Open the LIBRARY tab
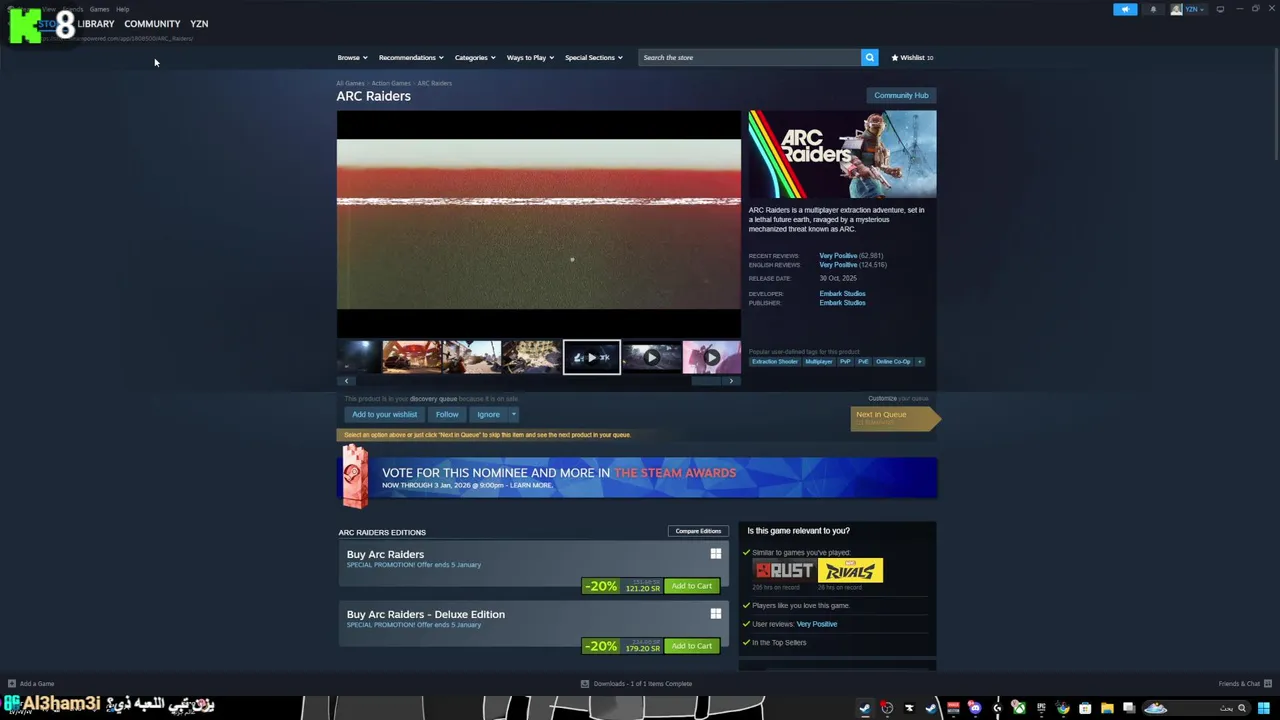The image size is (1280, 720). click(96, 24)
